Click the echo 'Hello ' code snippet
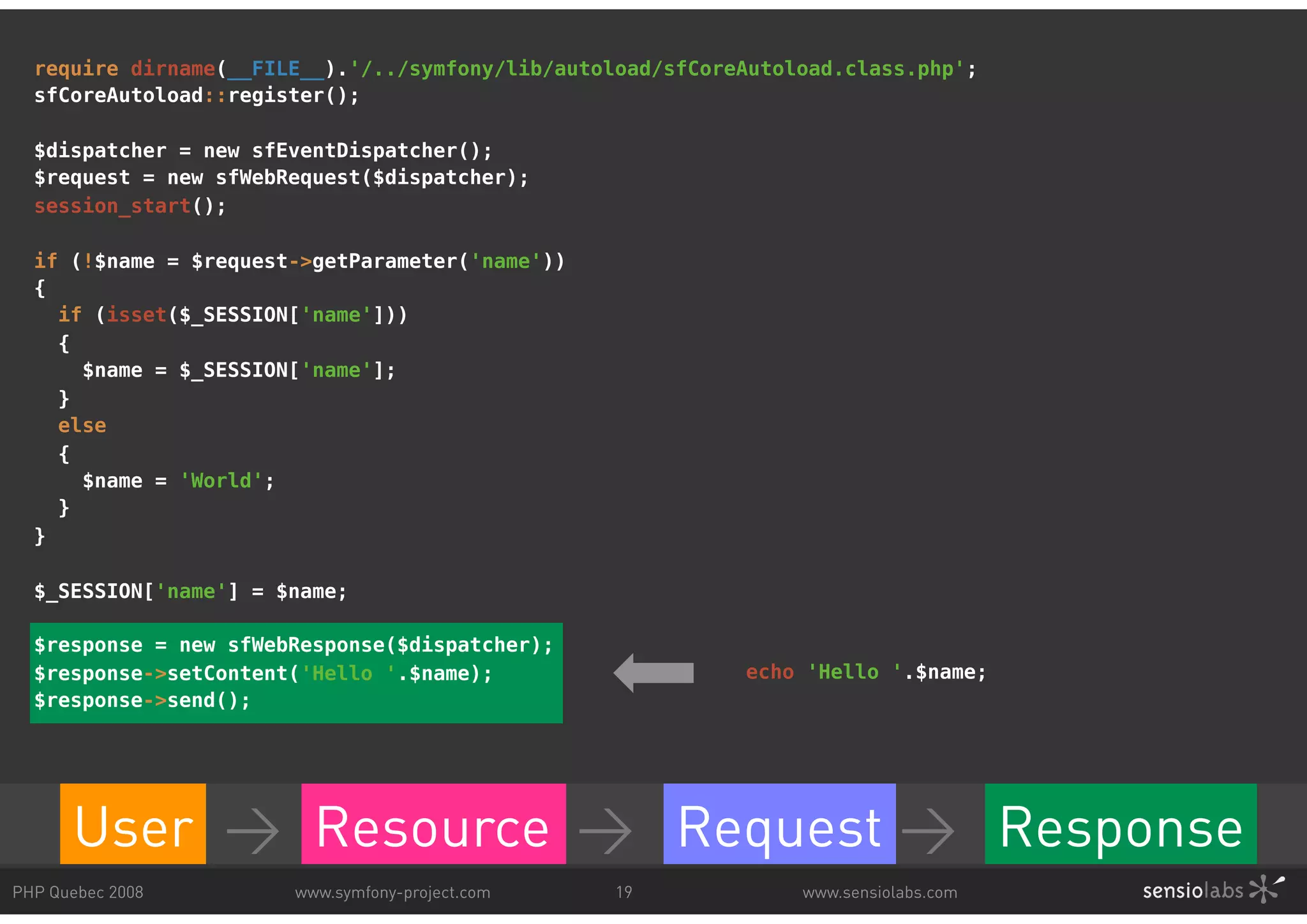Image resolution: width=1307 pixels, height=924 pixels. [865, 672]
